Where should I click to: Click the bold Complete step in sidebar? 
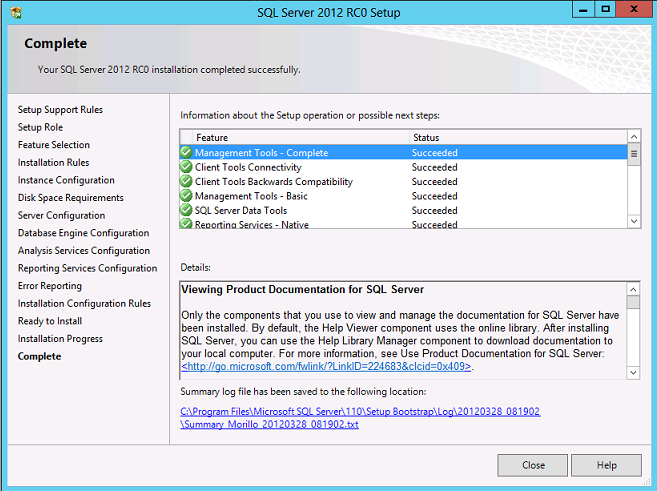coord(39,357)
